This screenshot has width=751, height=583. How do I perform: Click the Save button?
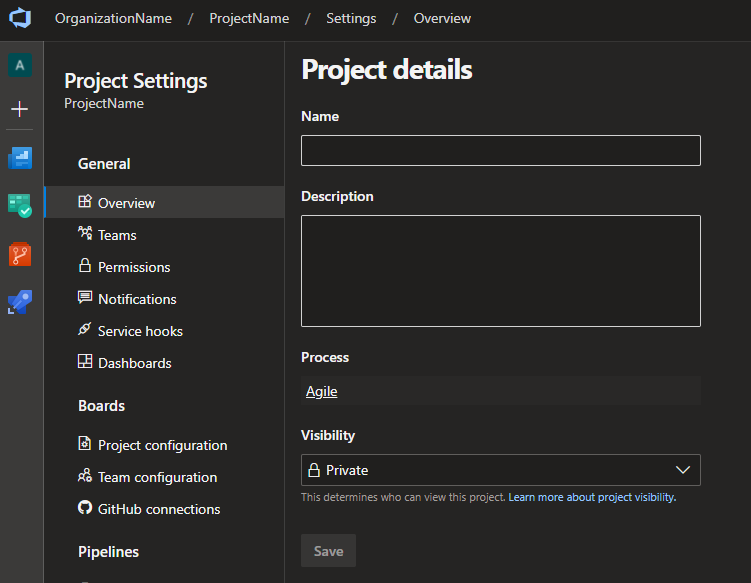(x=328, y=551)
